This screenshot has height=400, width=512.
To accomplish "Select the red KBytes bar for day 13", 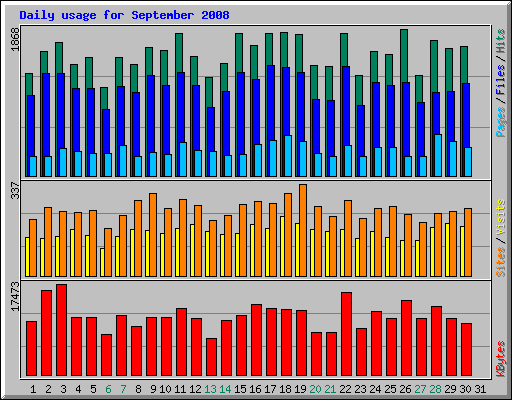I will pos(211,357).
